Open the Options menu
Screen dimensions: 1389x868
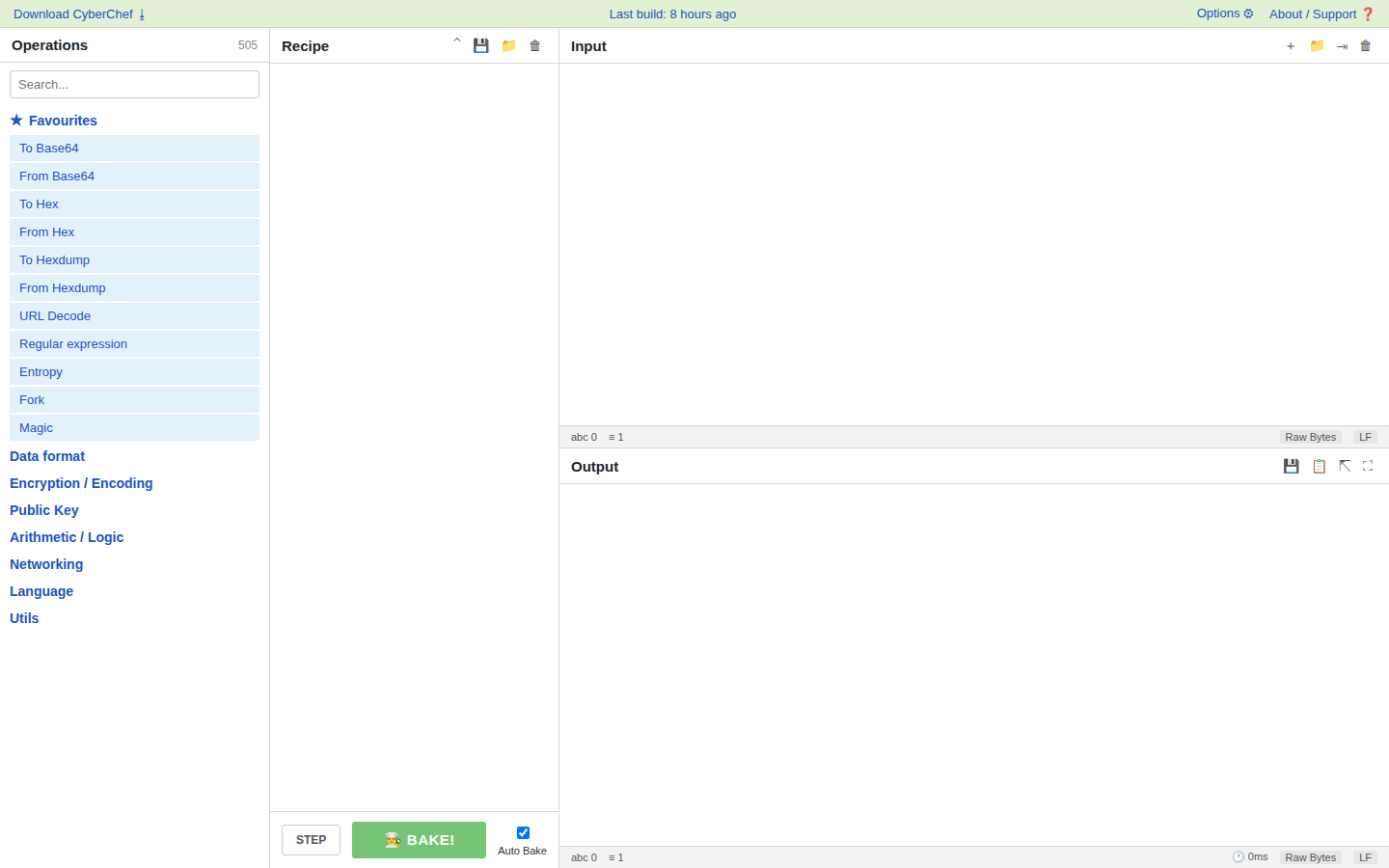coord(1225,14)
